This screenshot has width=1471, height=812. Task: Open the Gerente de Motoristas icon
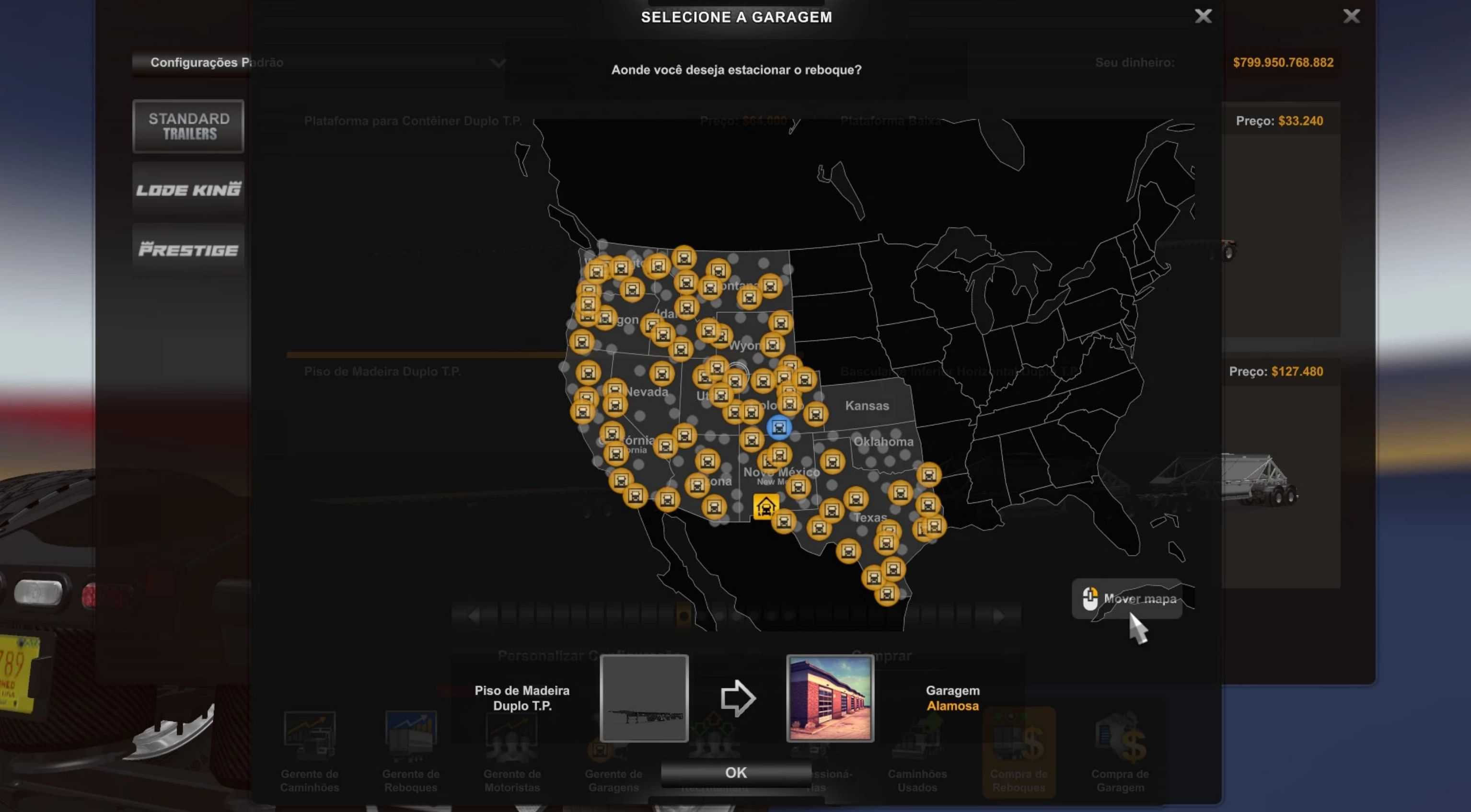click(511, 738)
